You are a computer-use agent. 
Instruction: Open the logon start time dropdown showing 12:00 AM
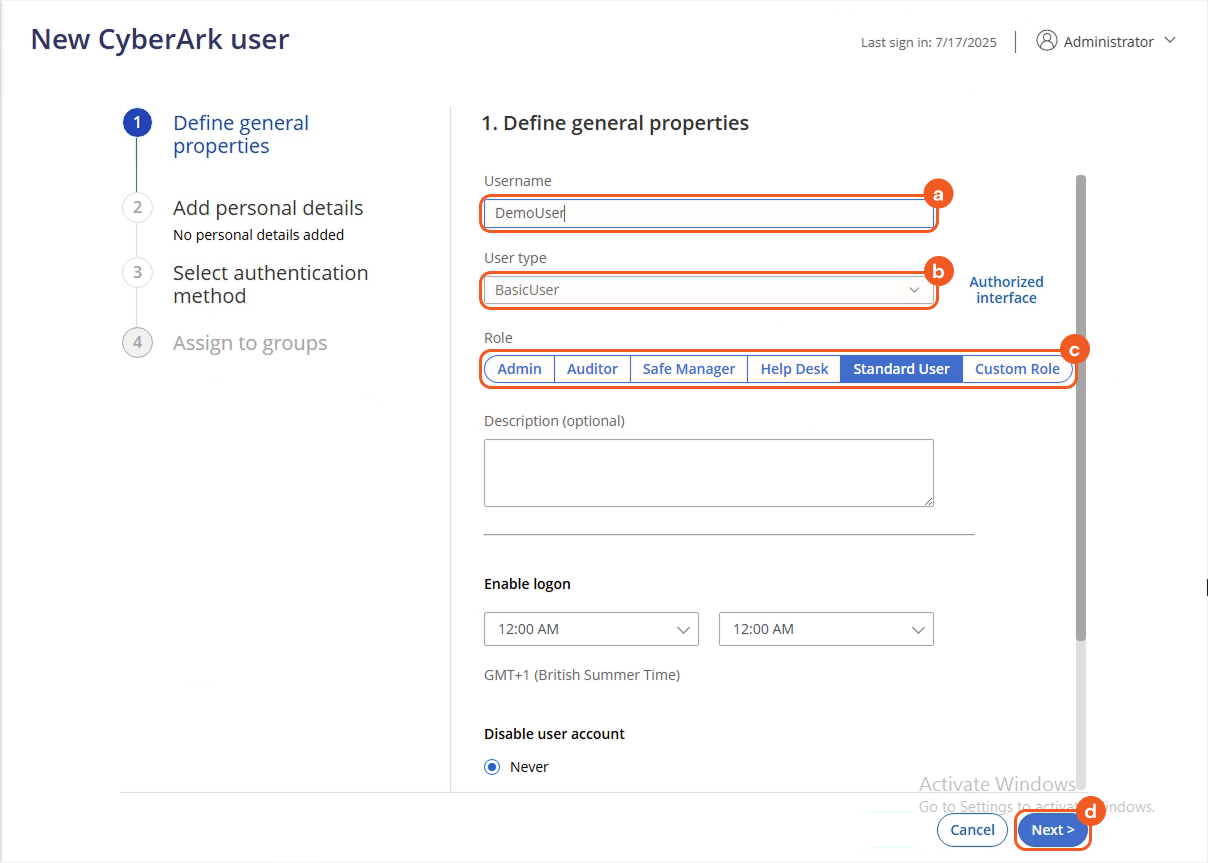tap(591, 629)
